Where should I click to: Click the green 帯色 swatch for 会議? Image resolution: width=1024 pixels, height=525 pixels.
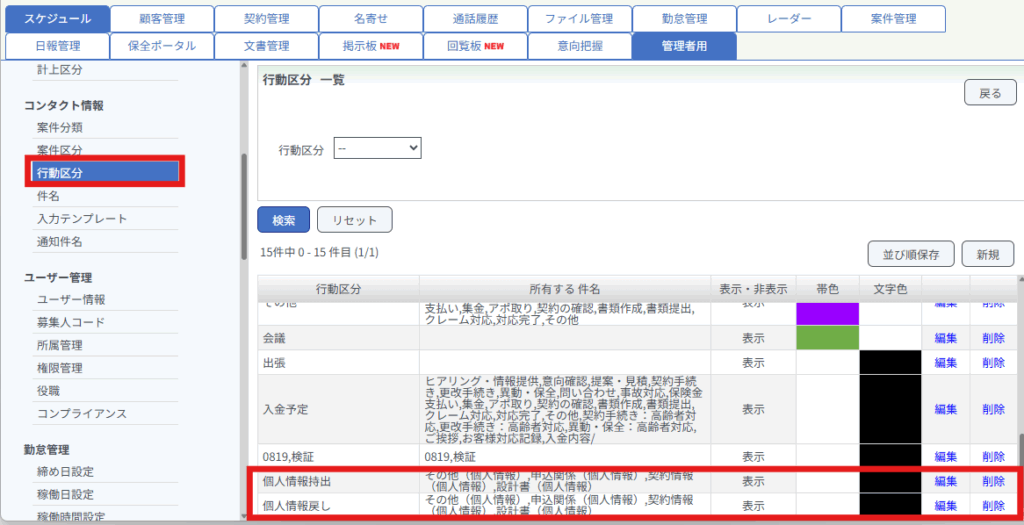point(827,338)
